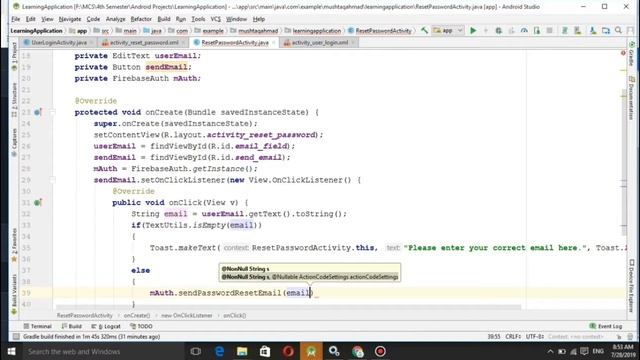Open the AVD Manager icon
Image resolution: width=640 pixels, height=360 pixels.
[578, 31]
